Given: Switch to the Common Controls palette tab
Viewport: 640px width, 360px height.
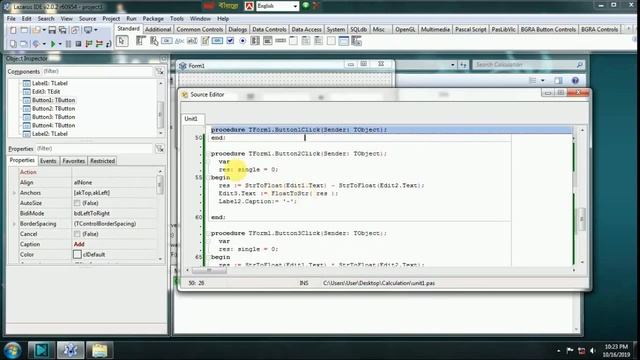Looking at the screenshot, I should 200,29.
